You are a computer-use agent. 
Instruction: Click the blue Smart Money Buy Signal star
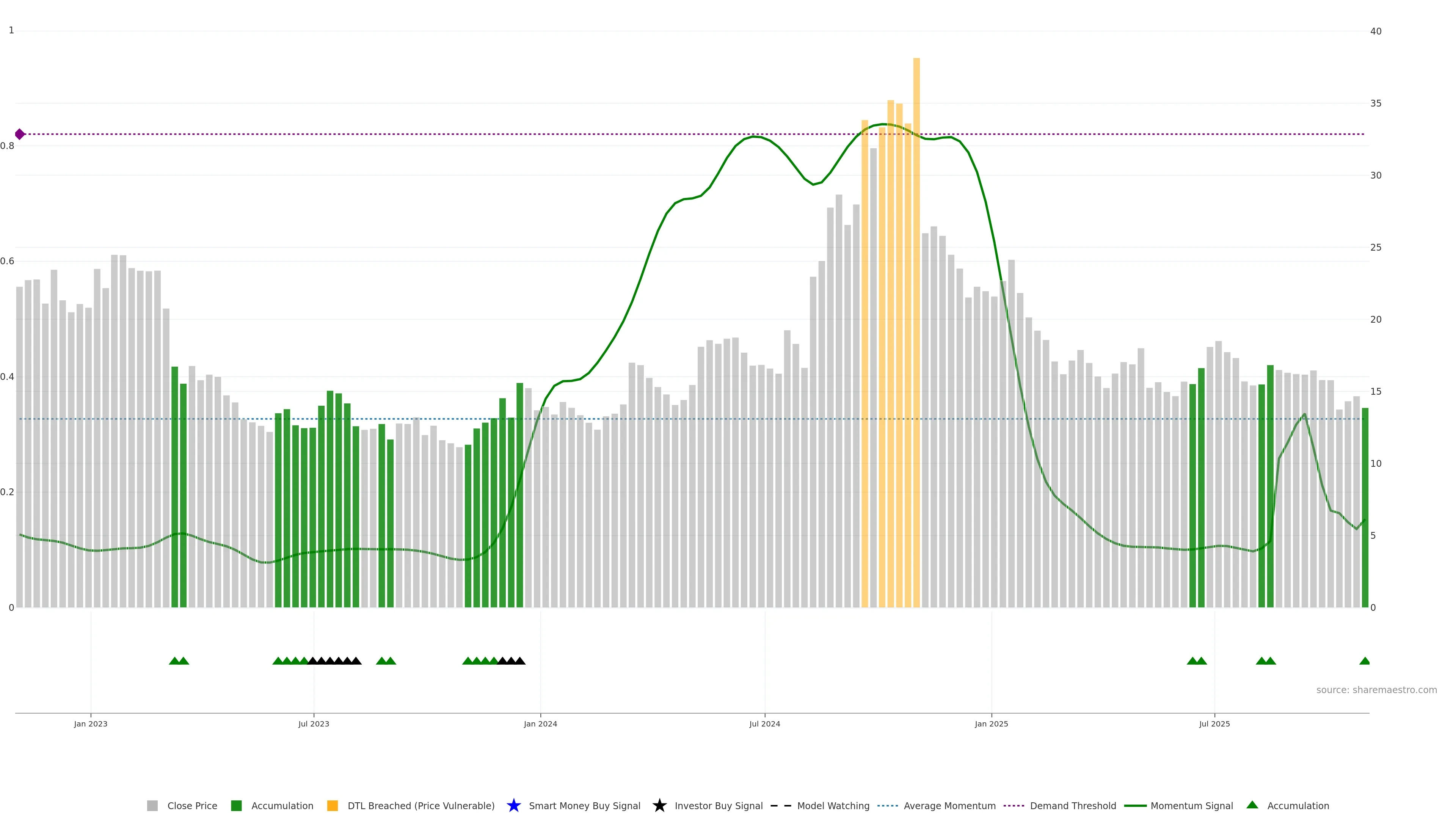pyautogui.click(x=513, y=805)
